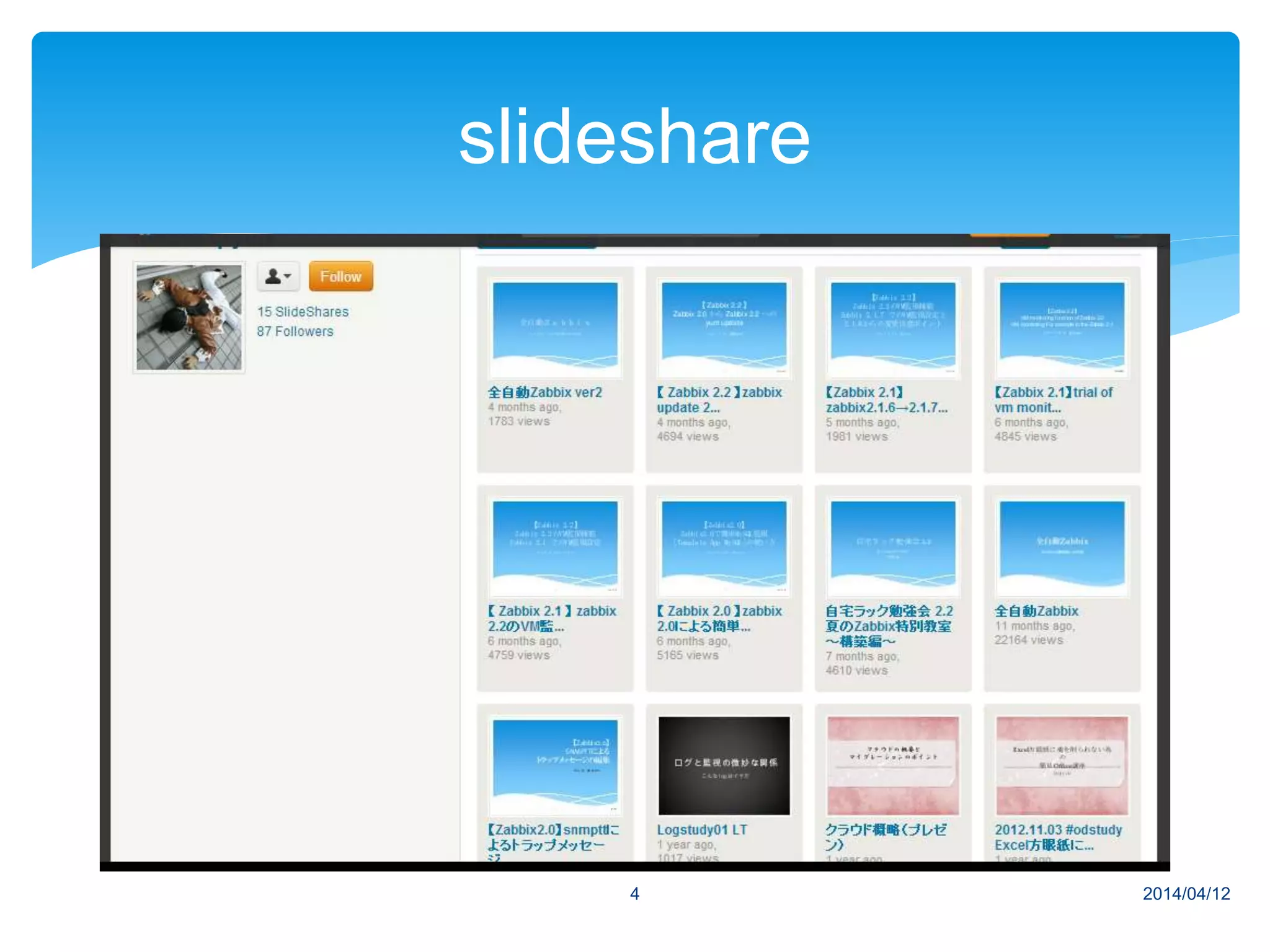Click the 4610 views text
This screenshot has height=952, width=1270.
coord(856,671)
